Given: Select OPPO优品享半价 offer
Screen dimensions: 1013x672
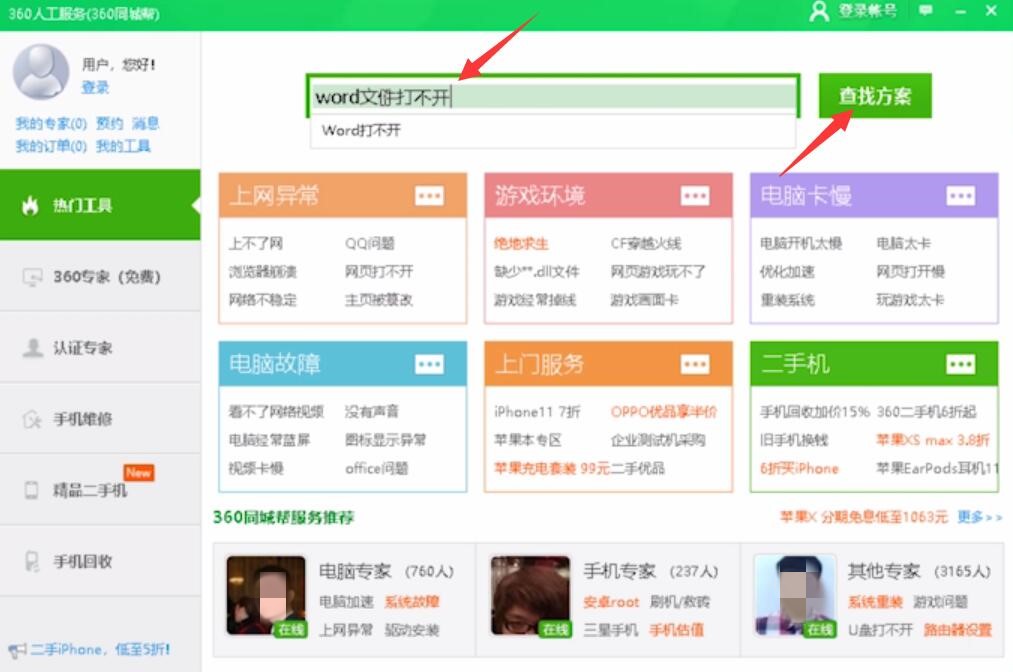Looking at the screenshot, I should pos(664,412).
